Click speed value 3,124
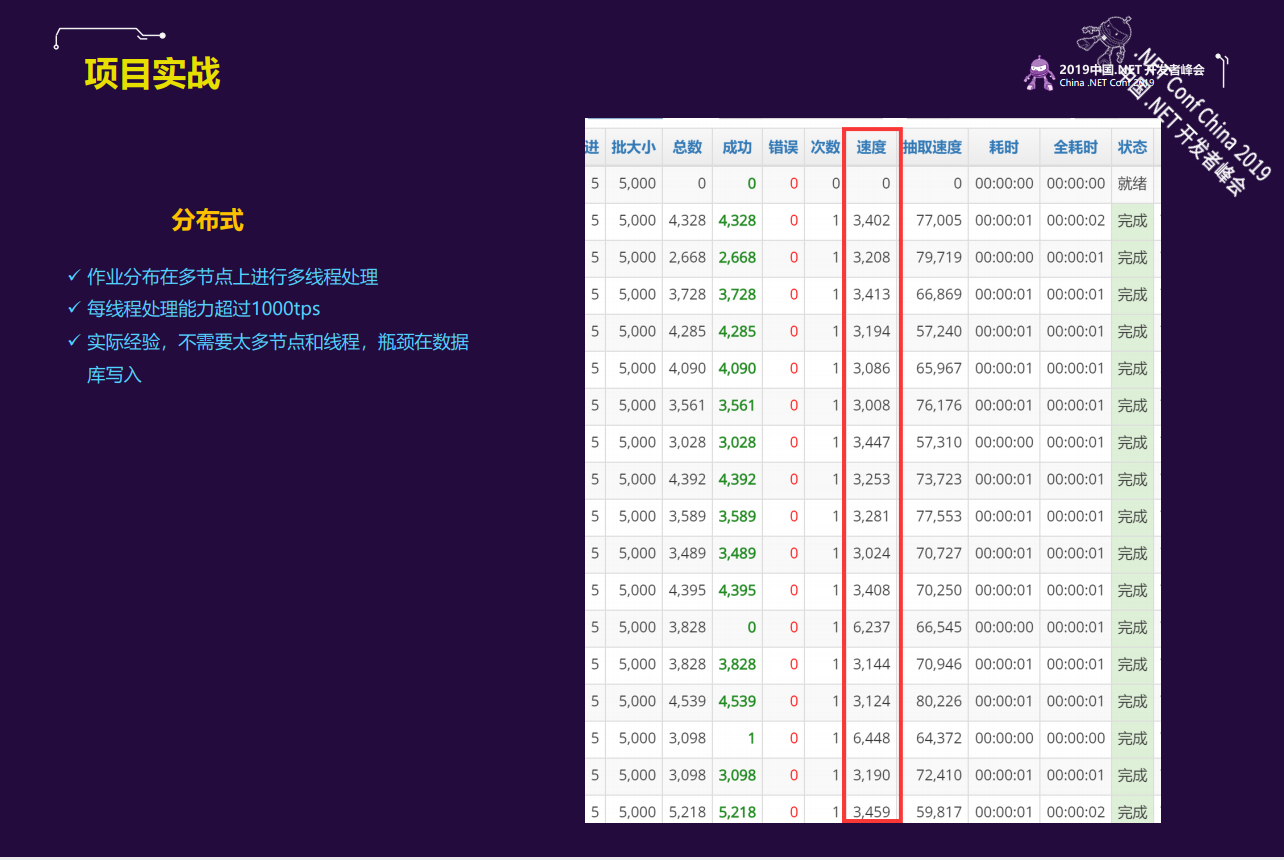Screen dimensions: 1284x860 click(x=871, y=702)
